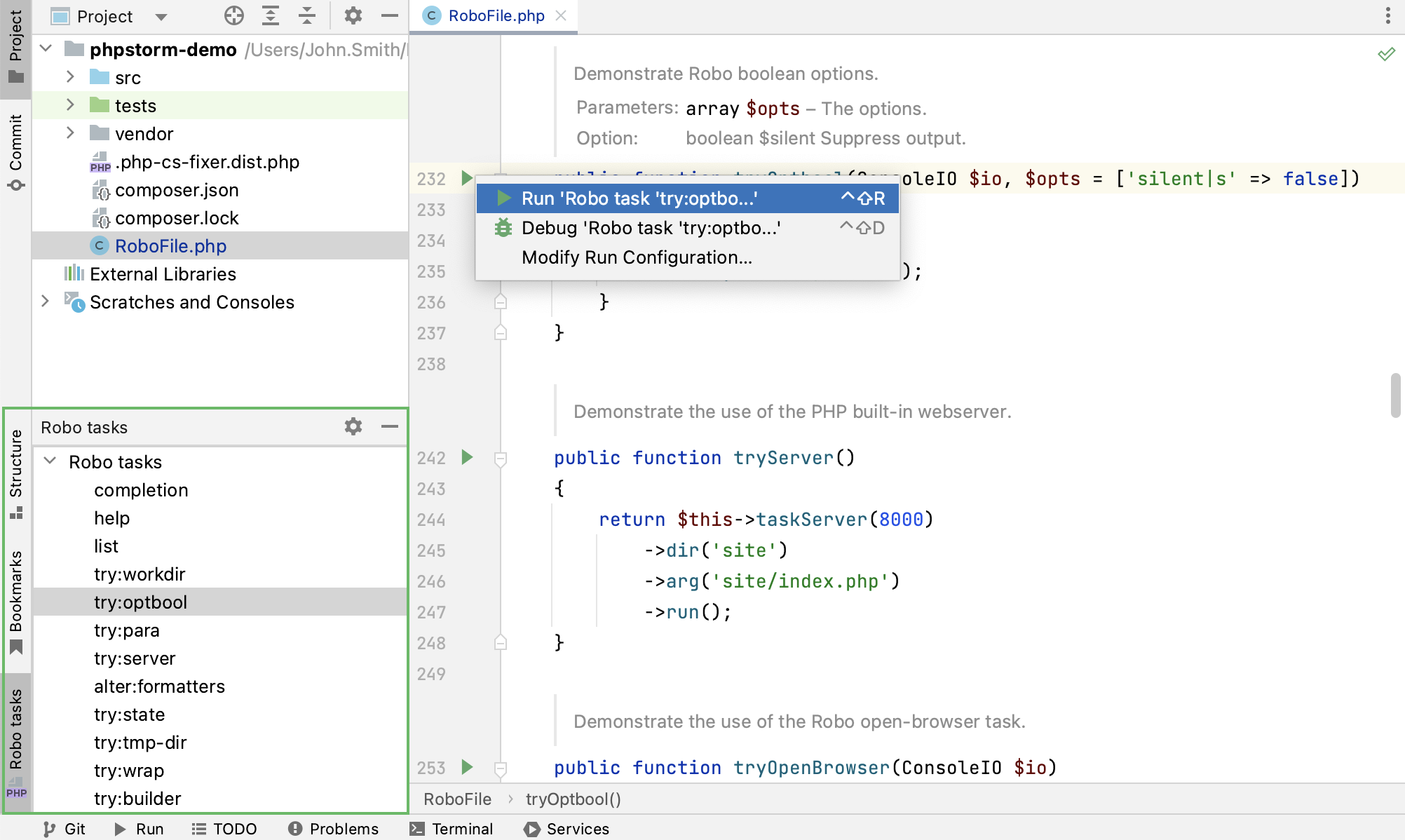This screenshot has width=1405, height=840.
Task: Click tryOptbool() breadcrumb
Action: (x=573, y=799)
